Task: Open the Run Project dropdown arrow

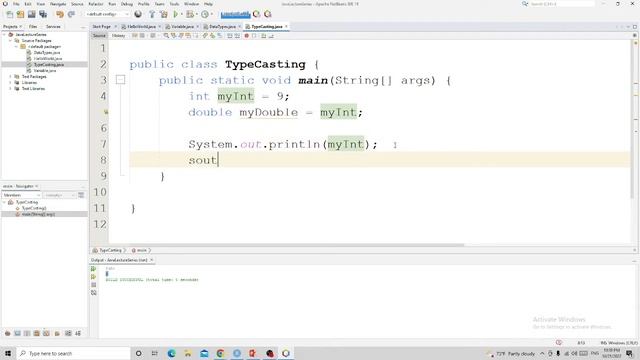Action: point(182,14)
